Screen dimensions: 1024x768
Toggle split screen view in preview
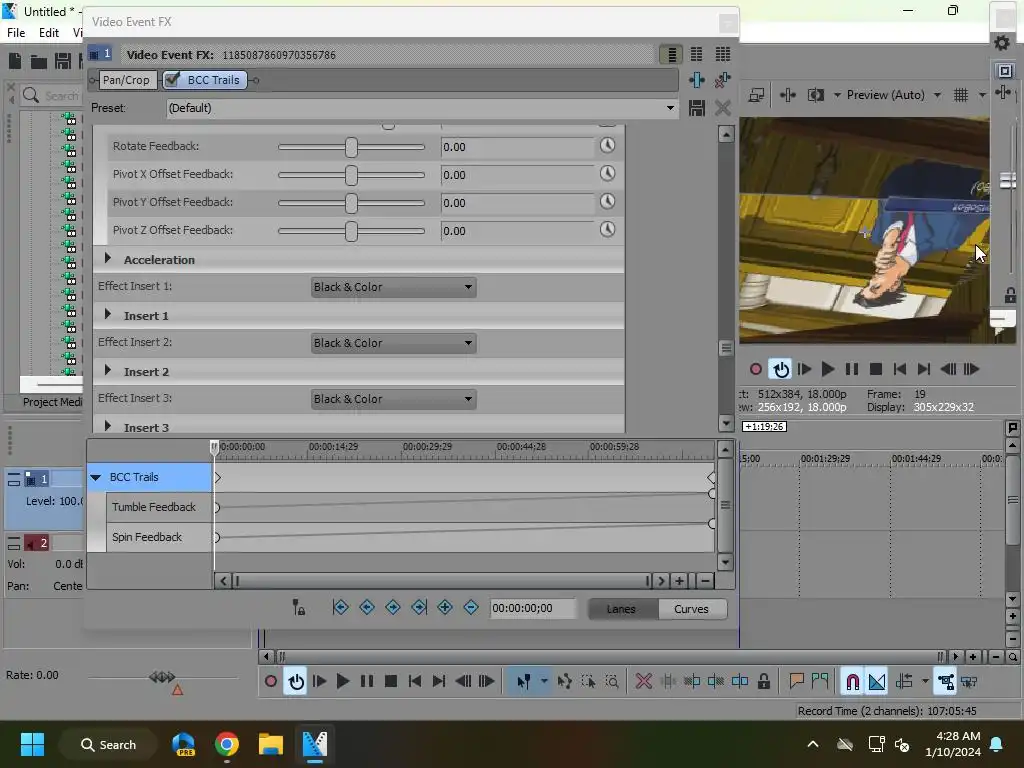(x=816, y=95)
